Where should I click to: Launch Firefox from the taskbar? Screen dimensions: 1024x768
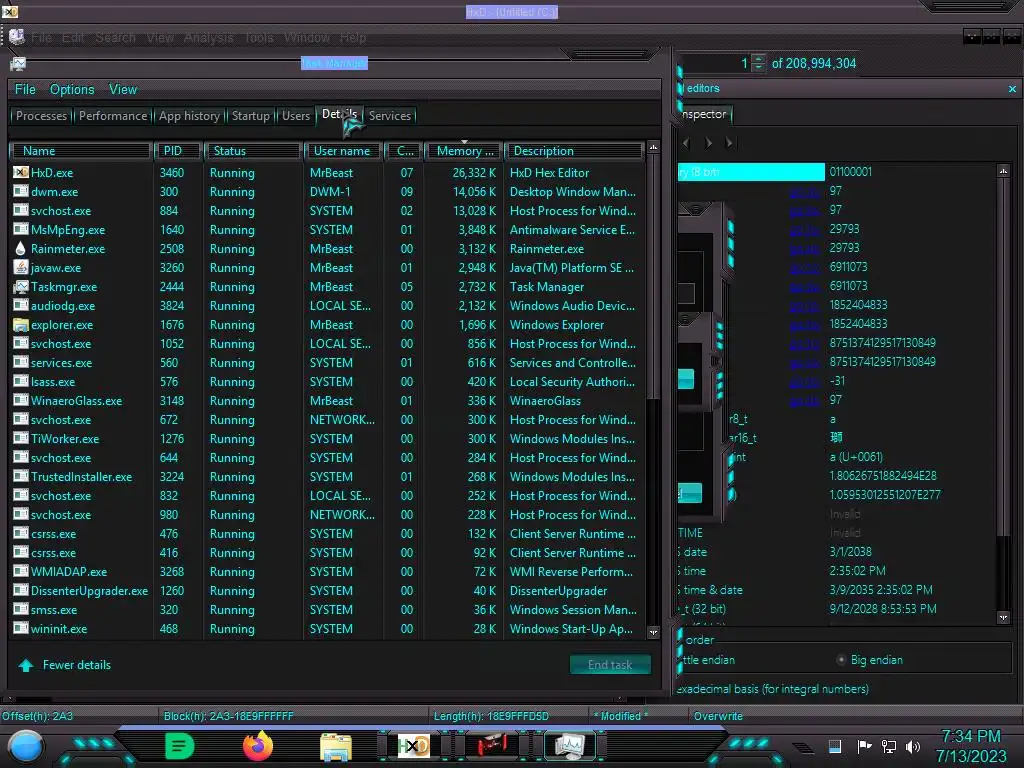coord(258,746)
